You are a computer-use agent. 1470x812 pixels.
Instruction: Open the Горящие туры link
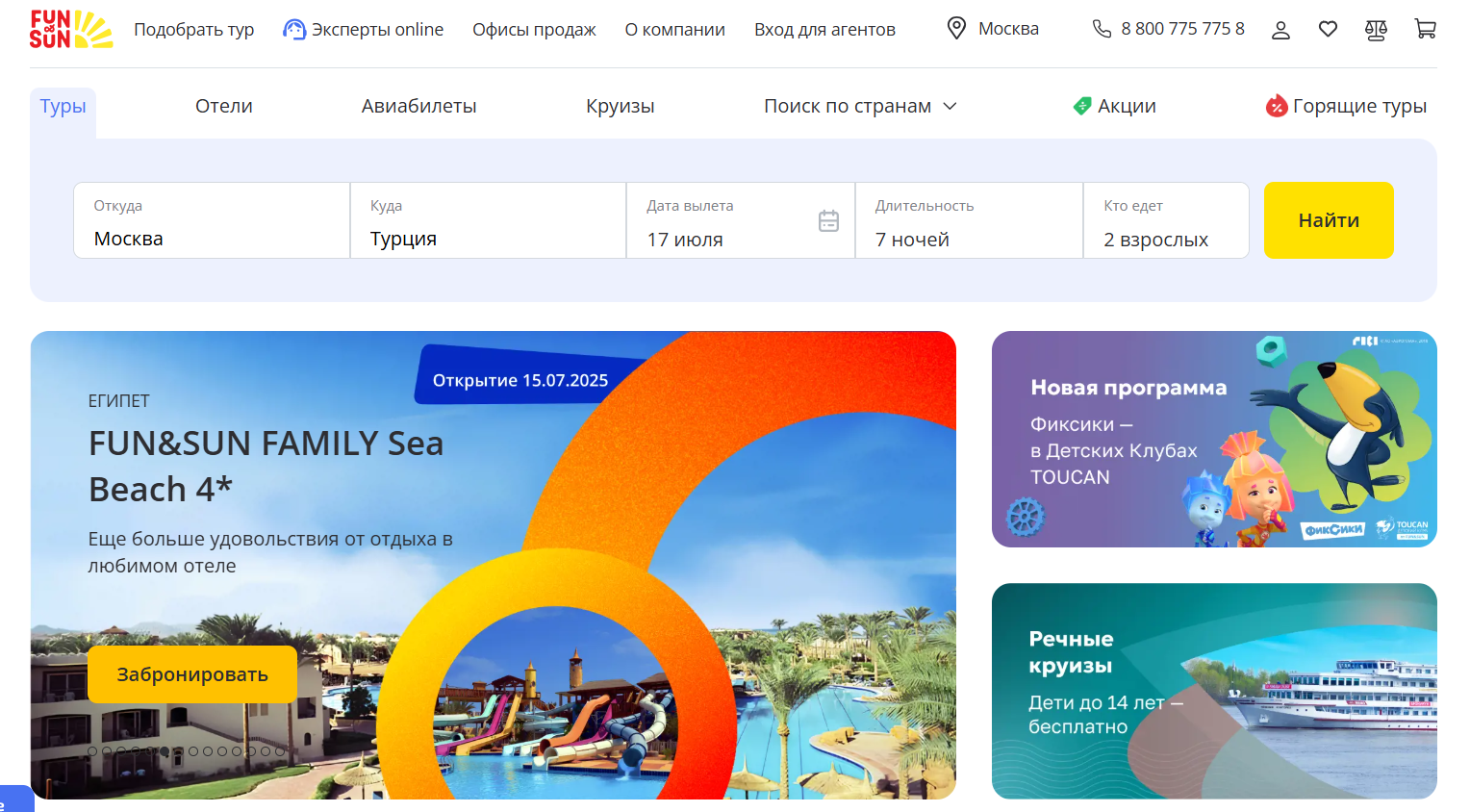tap(1346, 106)
